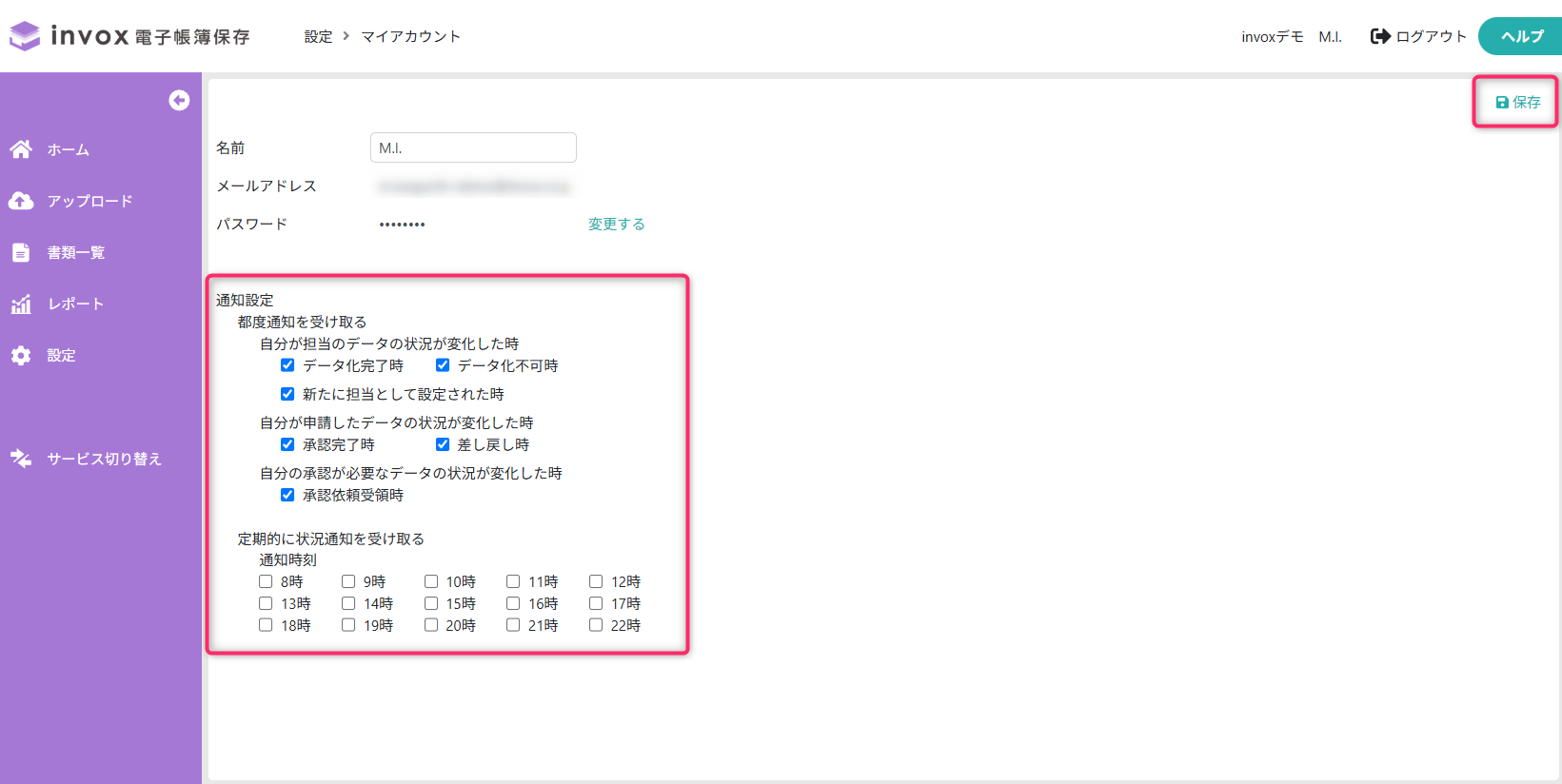Click the masked password dots

tap(402, 225)
